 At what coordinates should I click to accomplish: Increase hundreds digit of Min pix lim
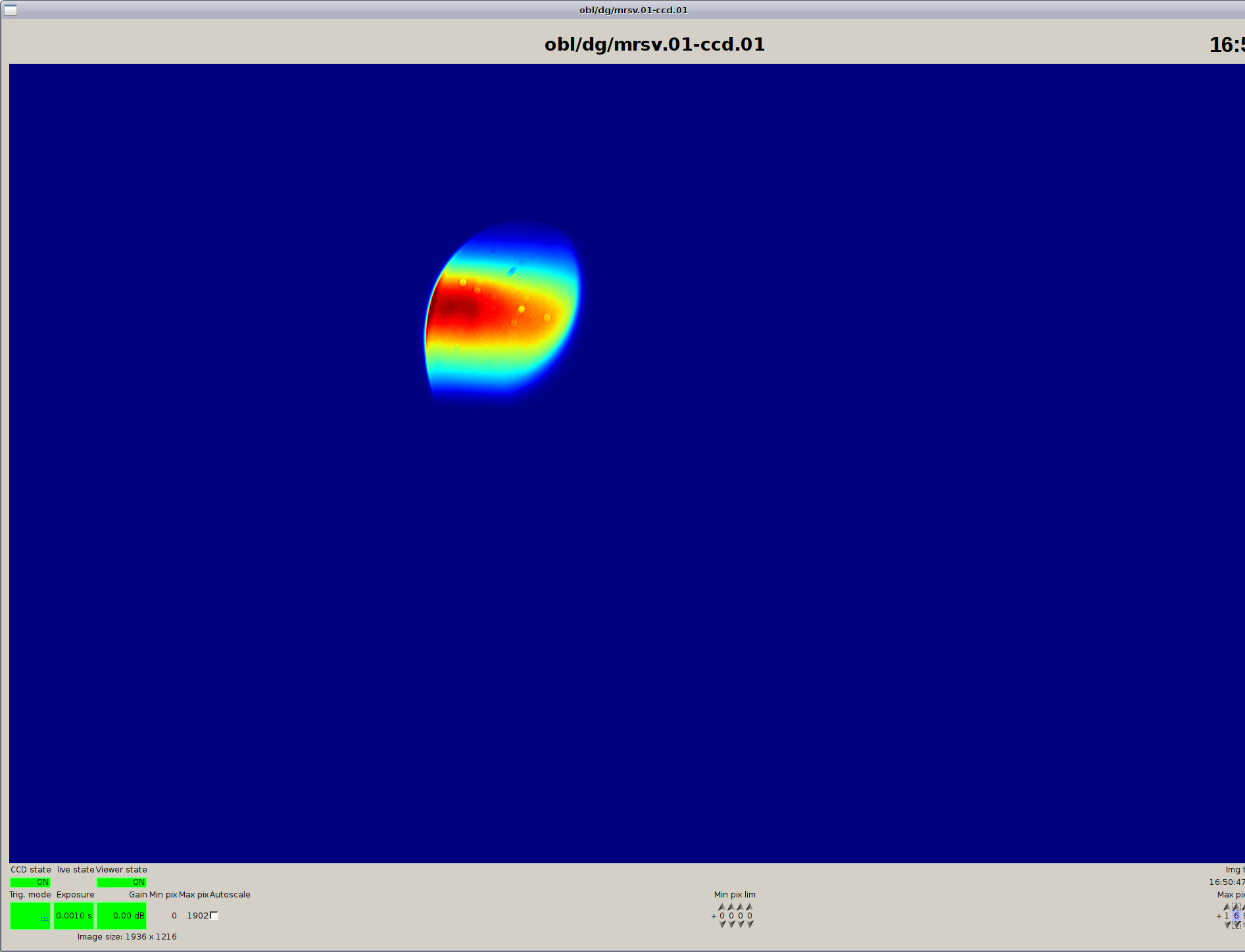(731, 907)
